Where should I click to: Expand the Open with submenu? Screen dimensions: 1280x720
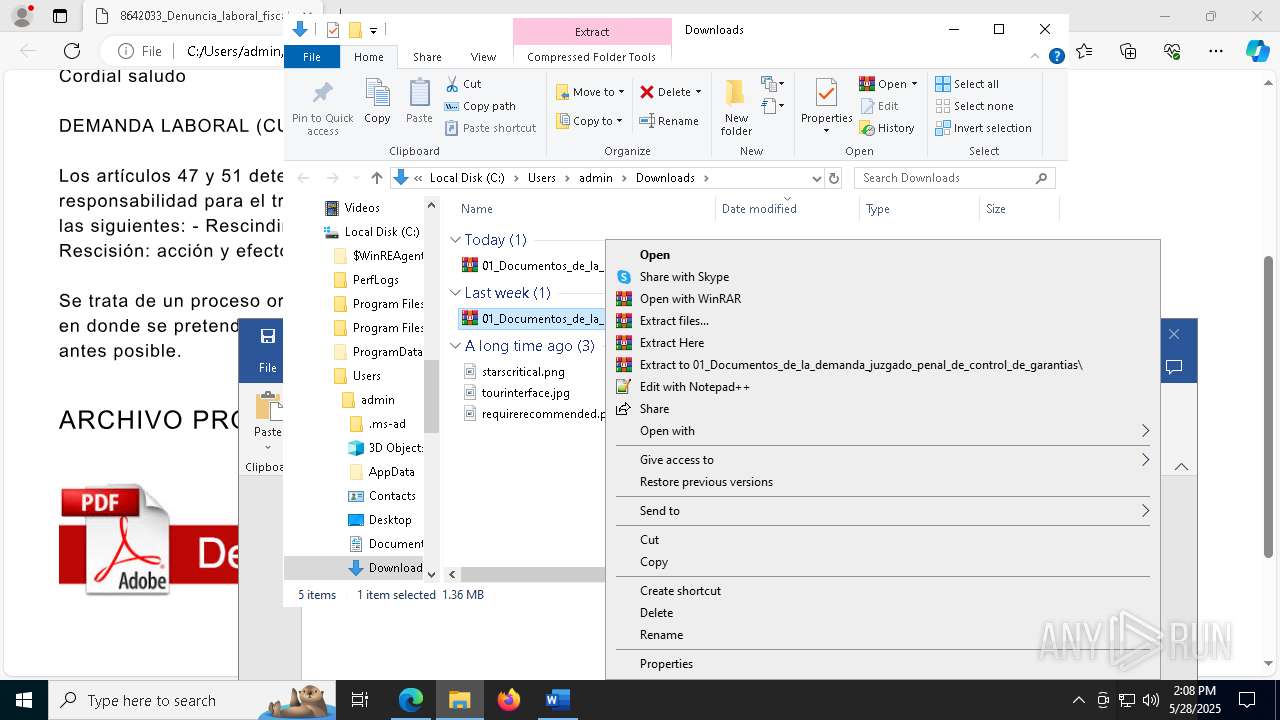click(1145, 431)
